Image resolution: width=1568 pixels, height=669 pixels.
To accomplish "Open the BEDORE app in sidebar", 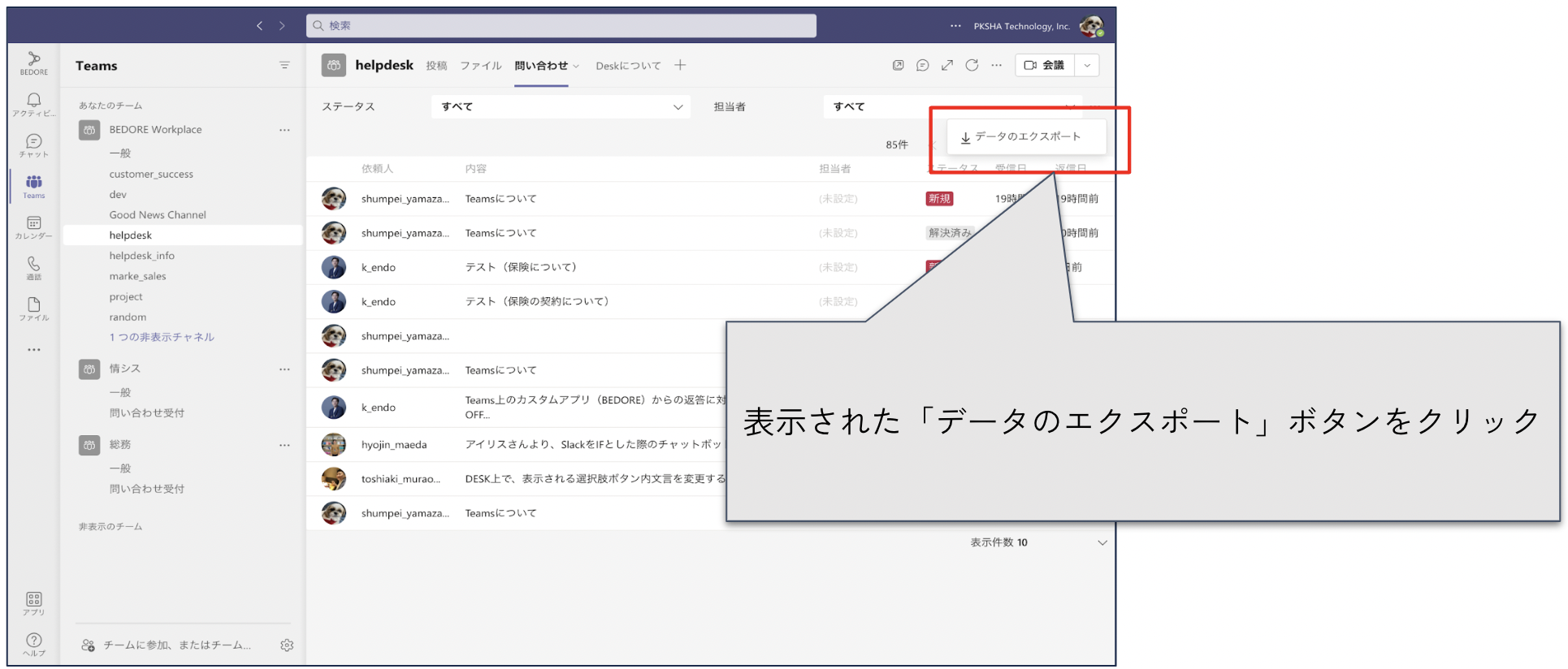I will point(33,63).
